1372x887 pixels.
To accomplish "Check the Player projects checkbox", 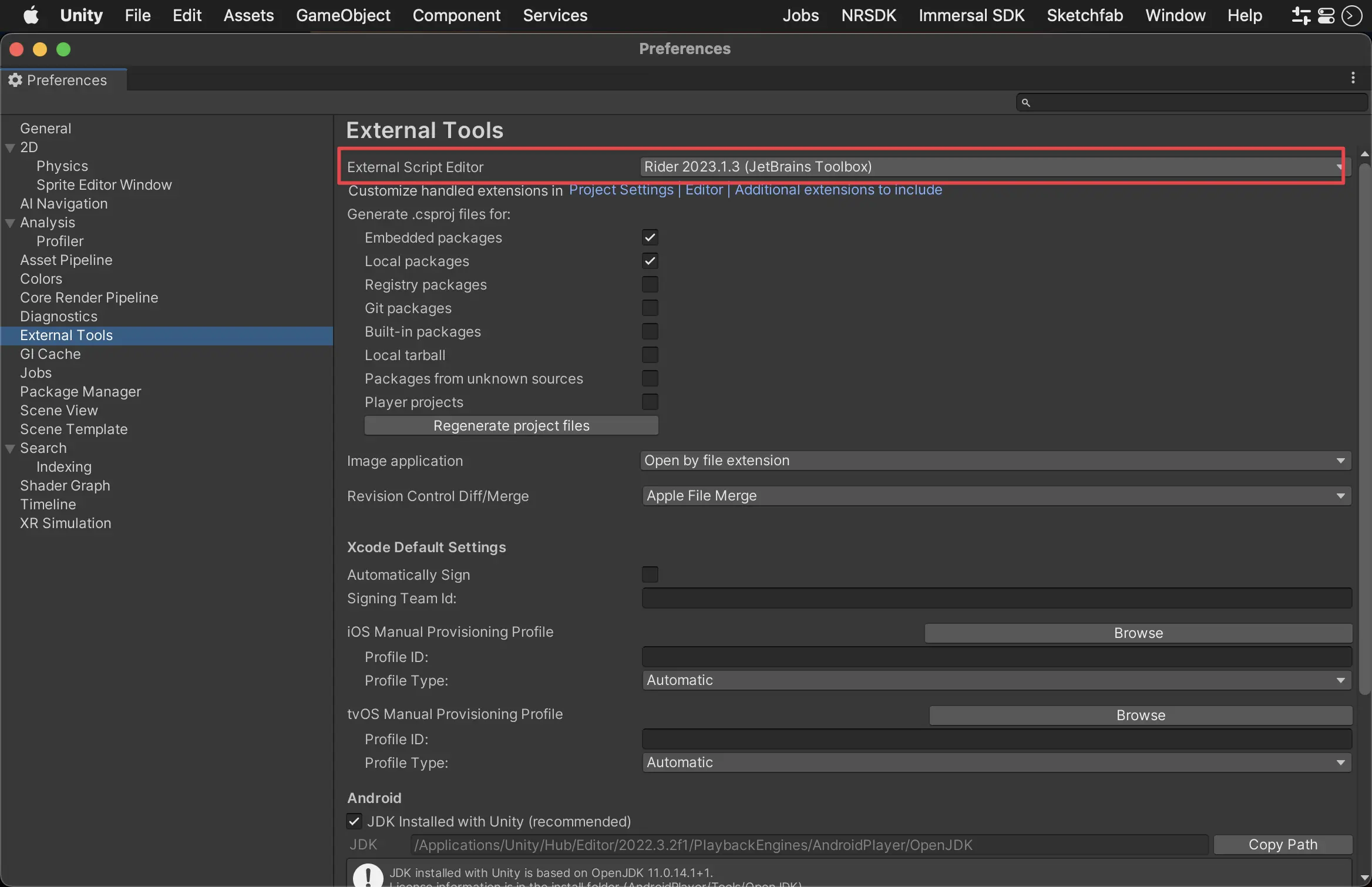I will [x=650, y=402].
